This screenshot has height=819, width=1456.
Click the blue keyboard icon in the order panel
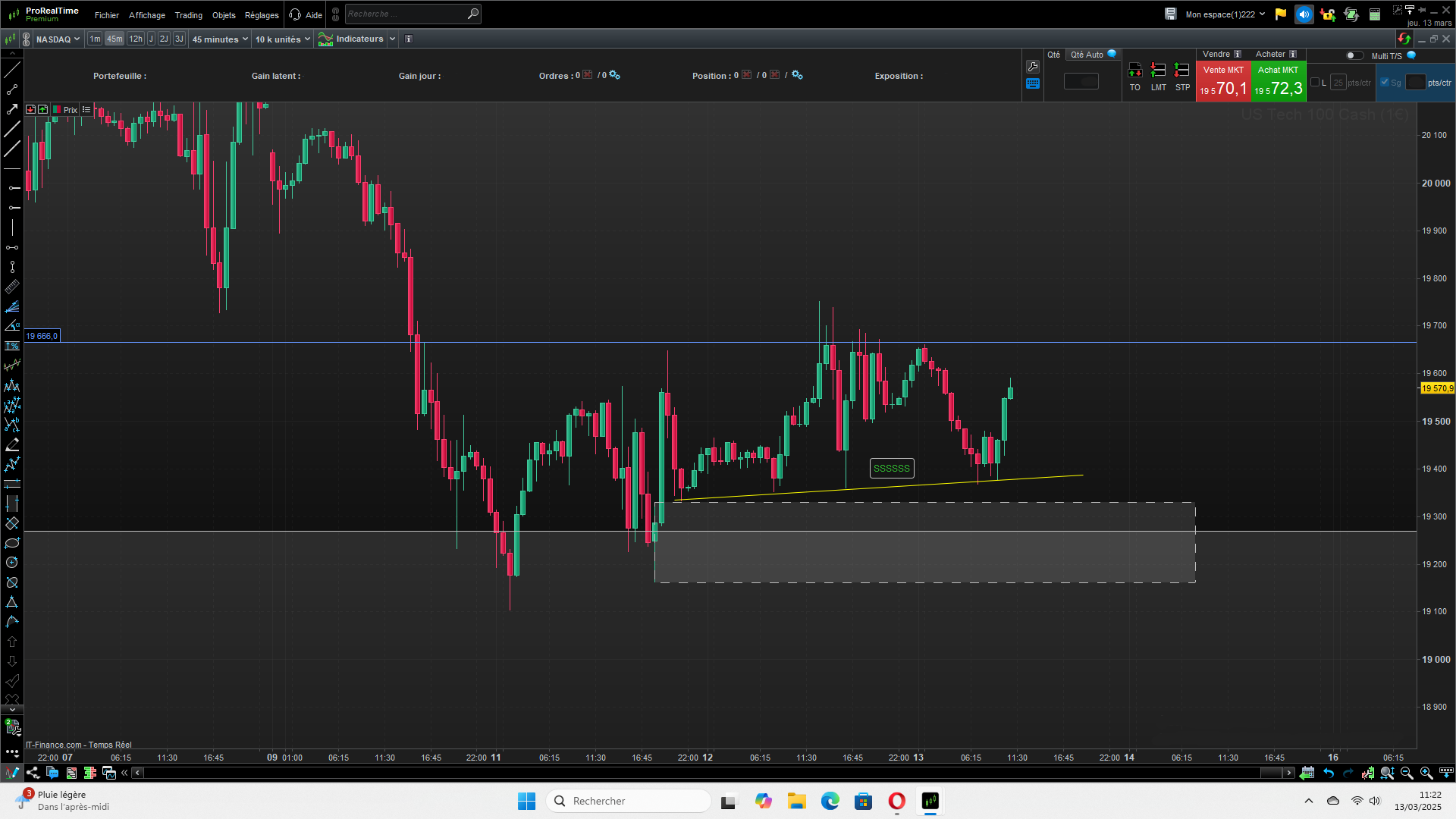pos(1032,84)
